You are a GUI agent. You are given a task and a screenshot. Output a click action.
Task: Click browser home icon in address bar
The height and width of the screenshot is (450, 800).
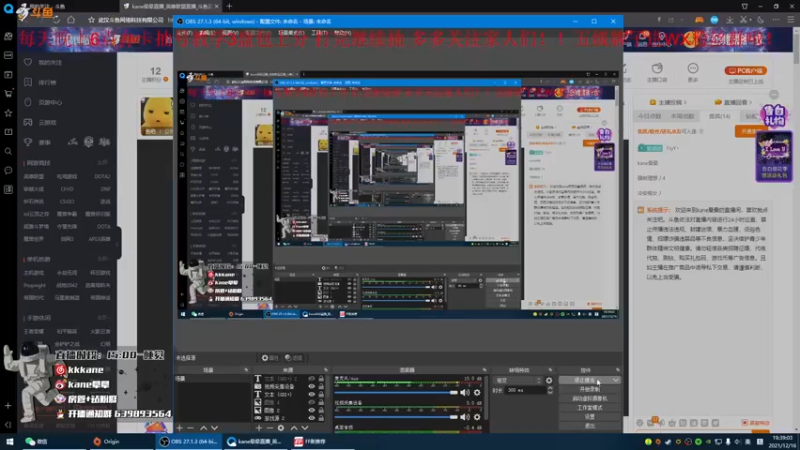(71, 19)
